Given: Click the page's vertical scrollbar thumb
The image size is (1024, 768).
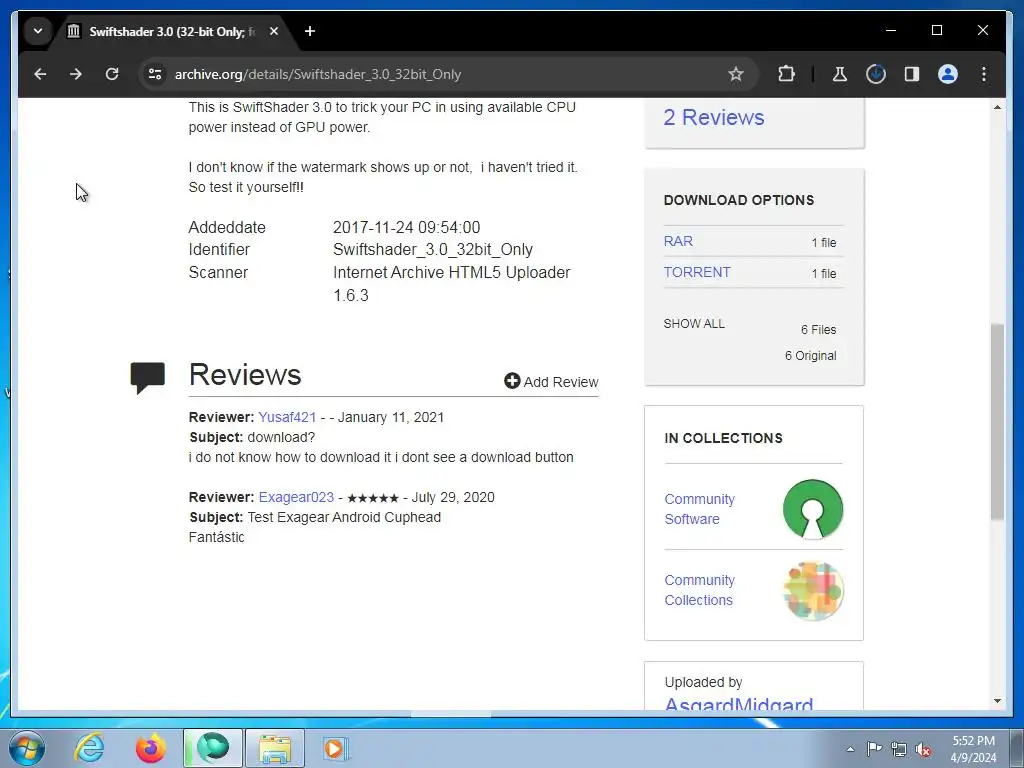Looking at the screenshot, I should click(997, 421).
